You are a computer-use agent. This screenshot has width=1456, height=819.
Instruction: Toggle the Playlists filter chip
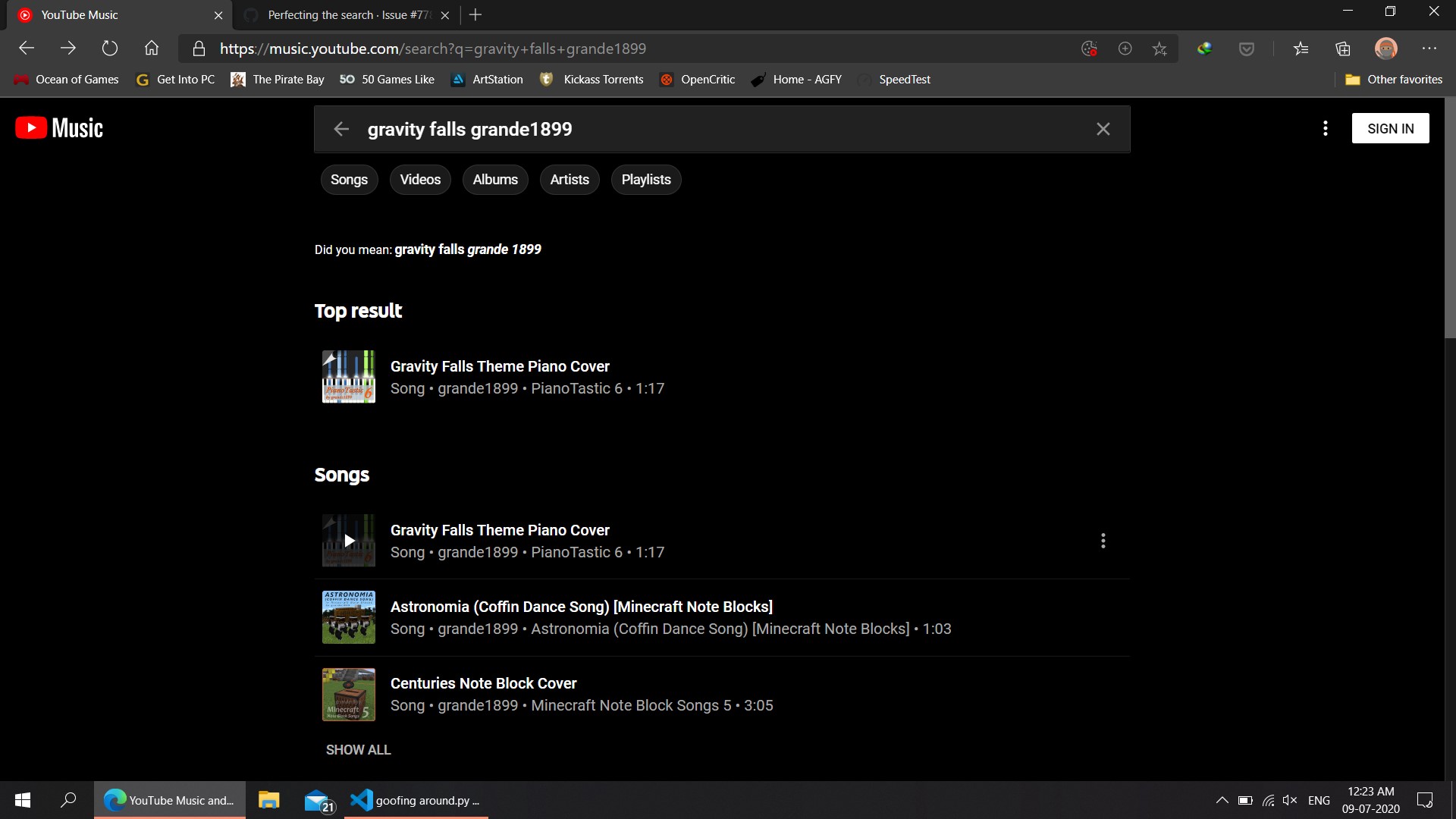click(x=645, y=180)
